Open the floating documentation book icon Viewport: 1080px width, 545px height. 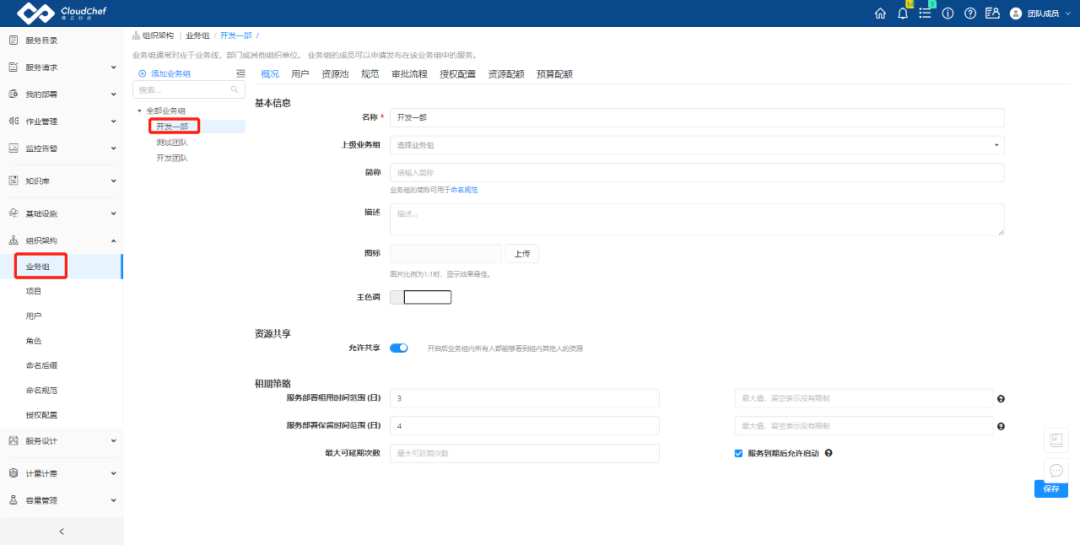(1056, 440)
